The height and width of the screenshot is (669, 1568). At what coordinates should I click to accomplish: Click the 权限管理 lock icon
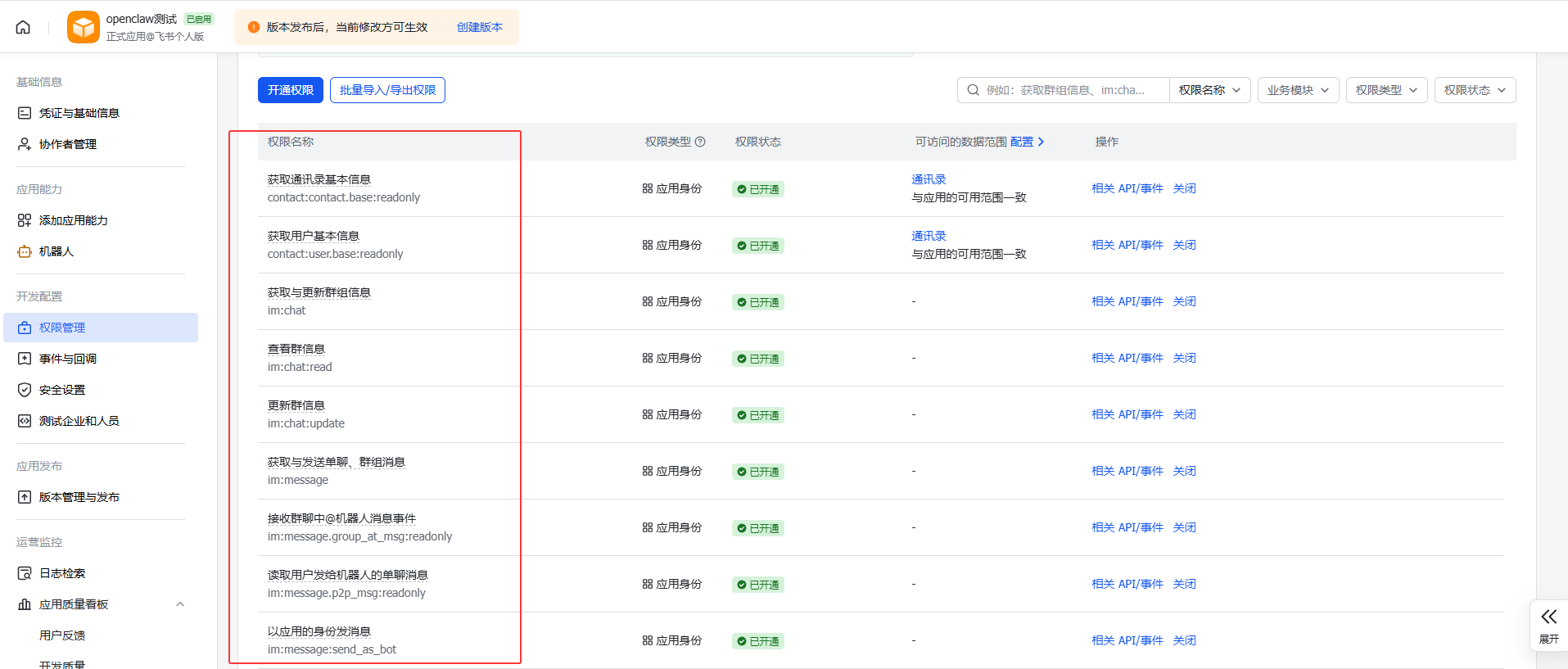point(25,328)
